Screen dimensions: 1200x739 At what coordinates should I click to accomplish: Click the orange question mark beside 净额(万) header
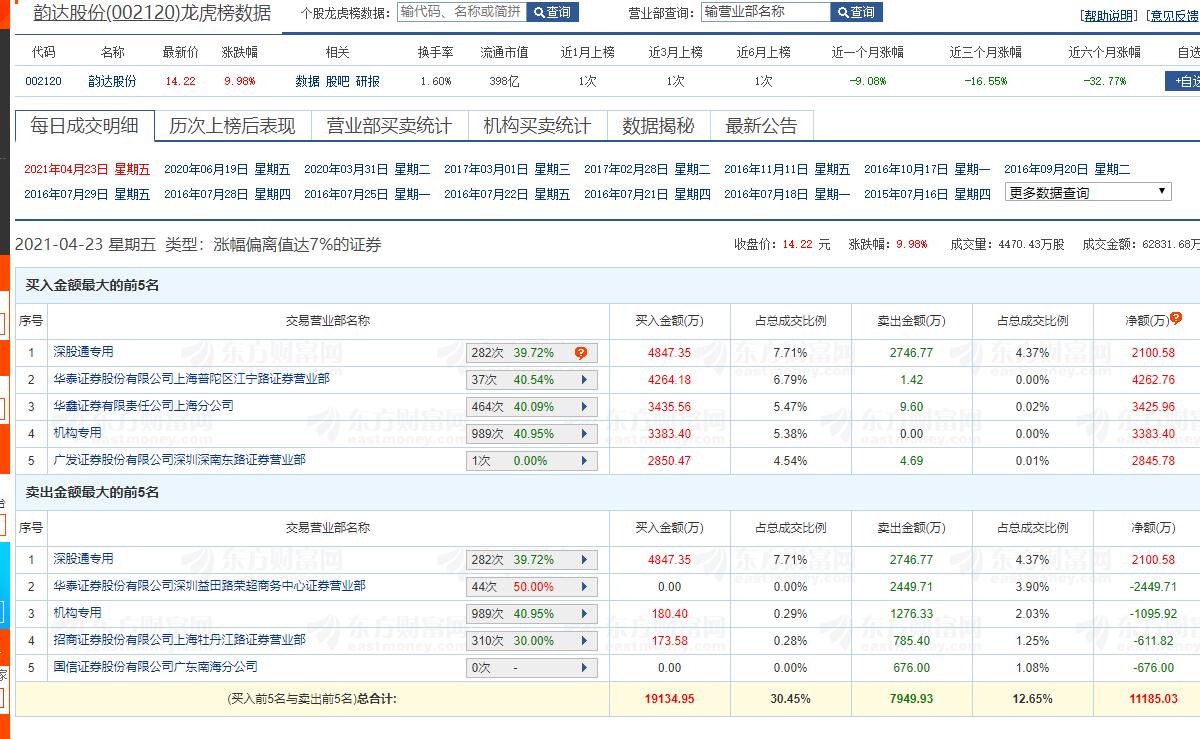pyautogui.click(x=1175, y=319)
